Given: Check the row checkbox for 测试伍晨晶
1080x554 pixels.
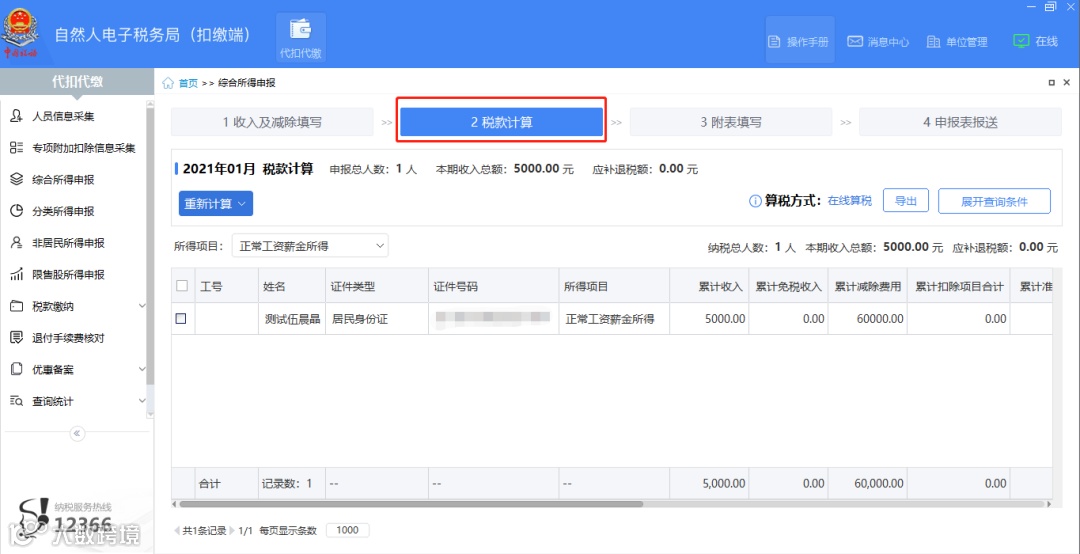Looking at the screenshot, I should click(181, 318).
